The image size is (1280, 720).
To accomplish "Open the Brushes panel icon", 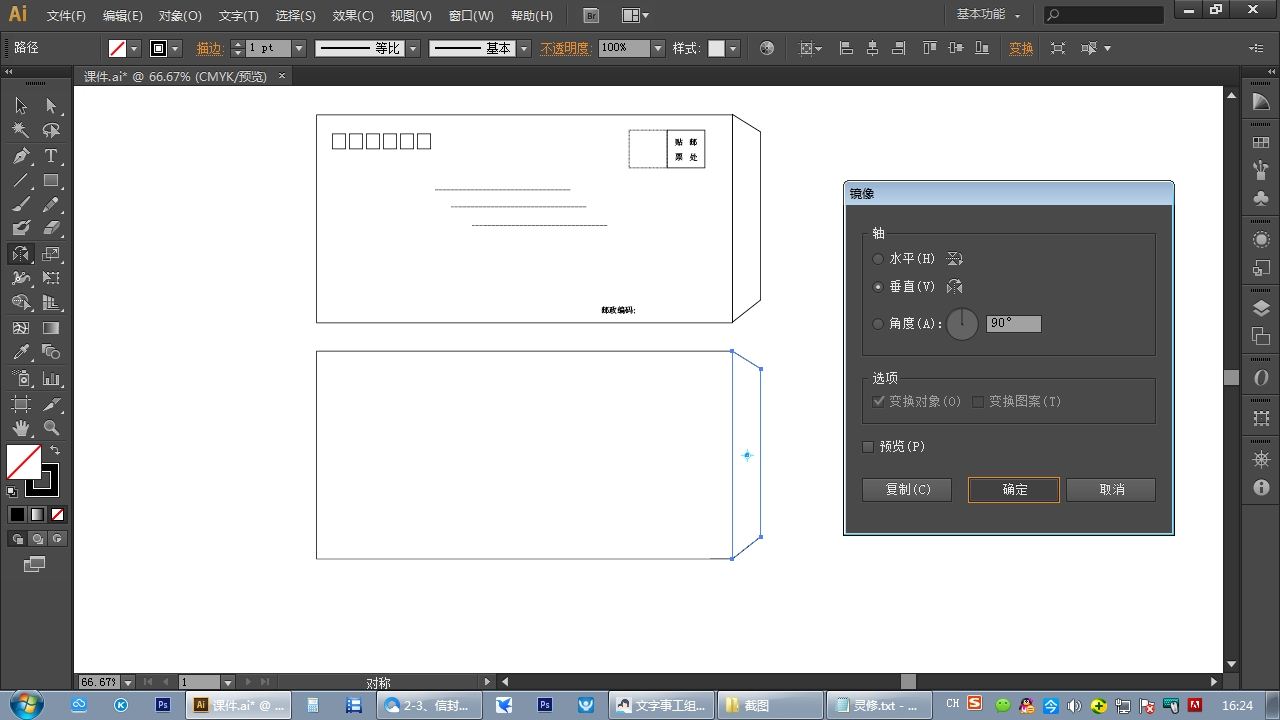I will pos(1261,171).
